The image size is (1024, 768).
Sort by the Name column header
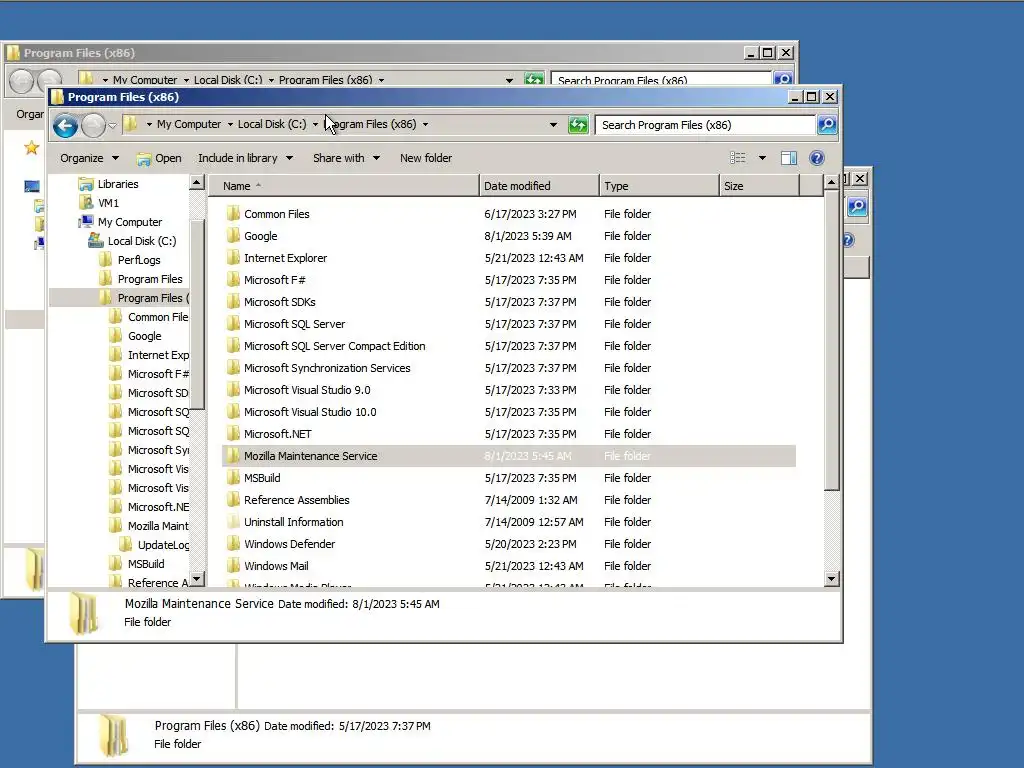(x=344, y=186)
